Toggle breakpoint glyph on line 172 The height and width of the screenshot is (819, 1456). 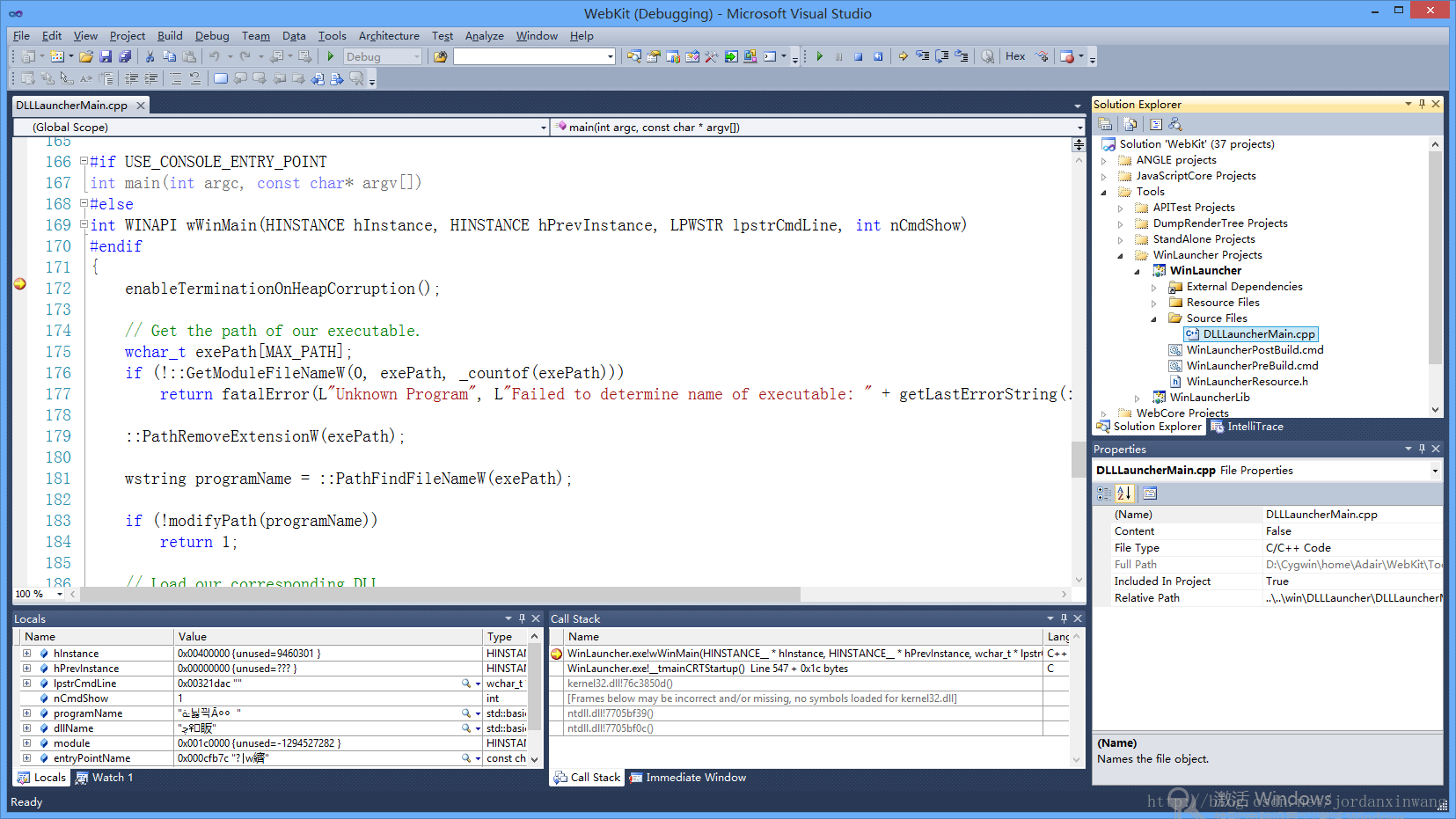20,284
